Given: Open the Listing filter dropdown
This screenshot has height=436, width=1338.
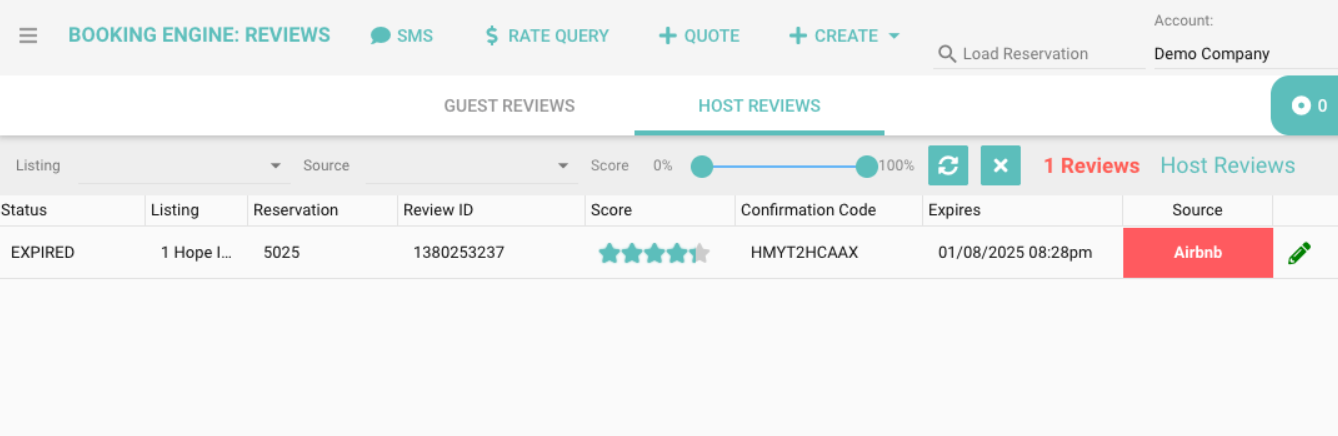Looking at the screenshot, I should pos(182,166).
